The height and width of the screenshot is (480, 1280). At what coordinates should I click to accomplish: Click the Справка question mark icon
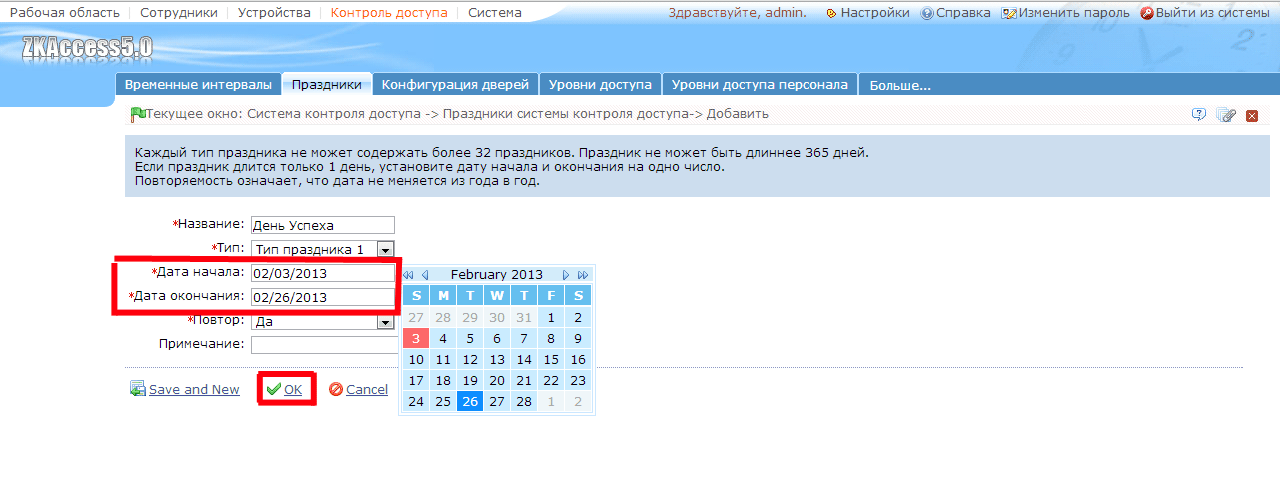[x=927, y=14]
